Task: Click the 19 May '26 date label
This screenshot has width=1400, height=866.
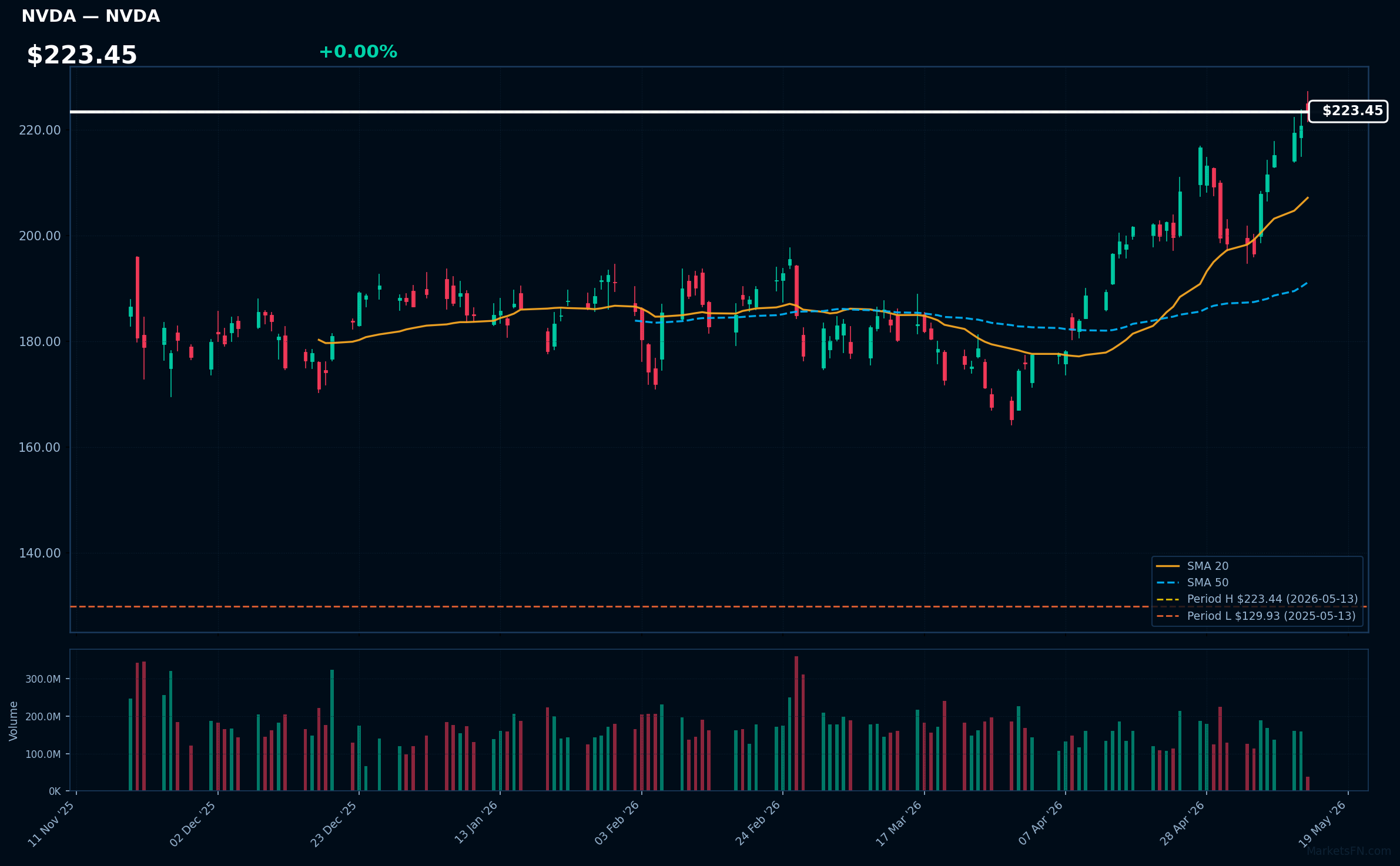Action: click(x=1323, y=824)
